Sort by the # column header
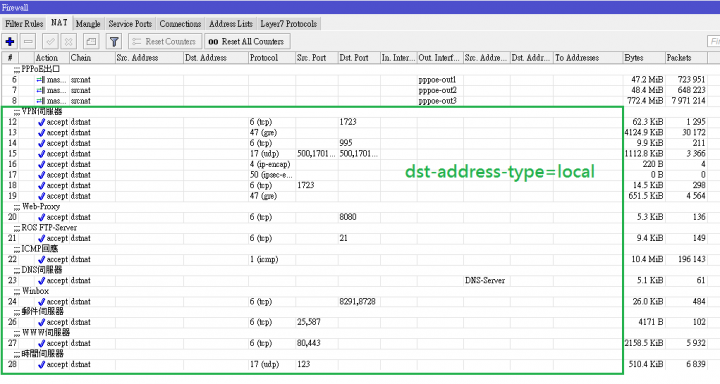This screenshot has width=720, height=384. coord(10,58)
